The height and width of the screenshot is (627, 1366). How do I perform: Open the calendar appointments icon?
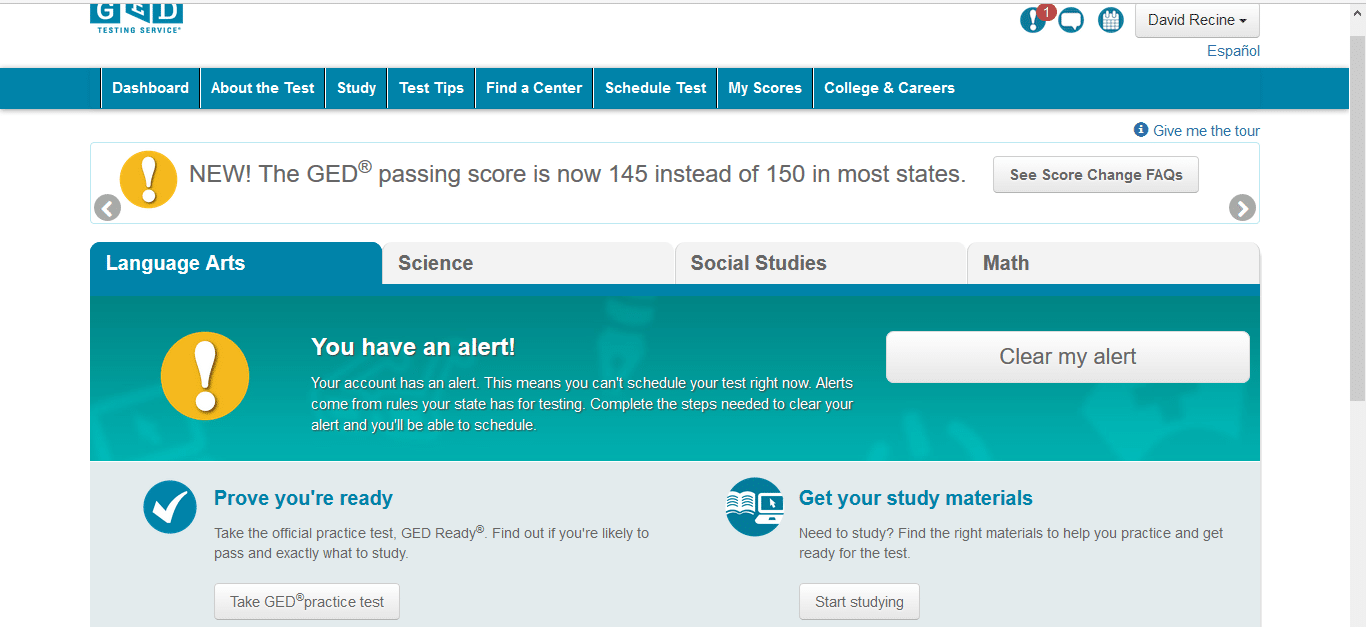pos(1111,20)
